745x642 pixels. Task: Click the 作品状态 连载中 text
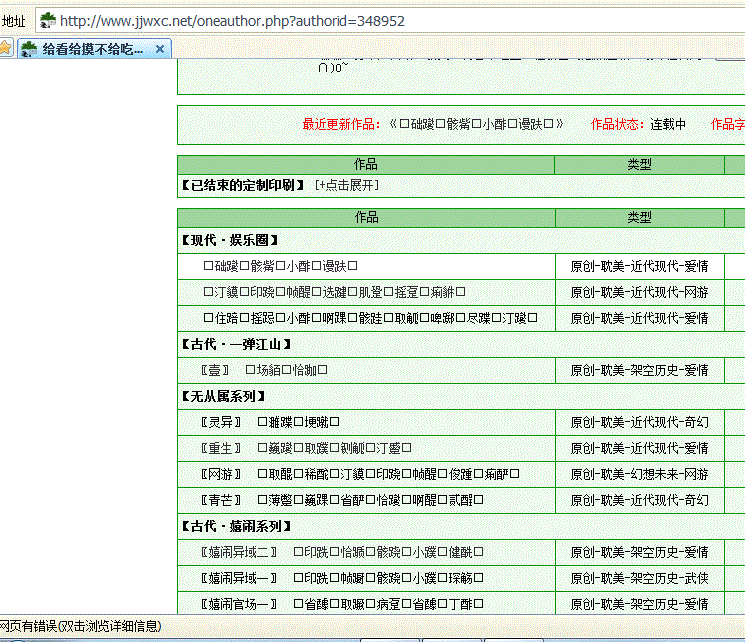coord(638,125)
